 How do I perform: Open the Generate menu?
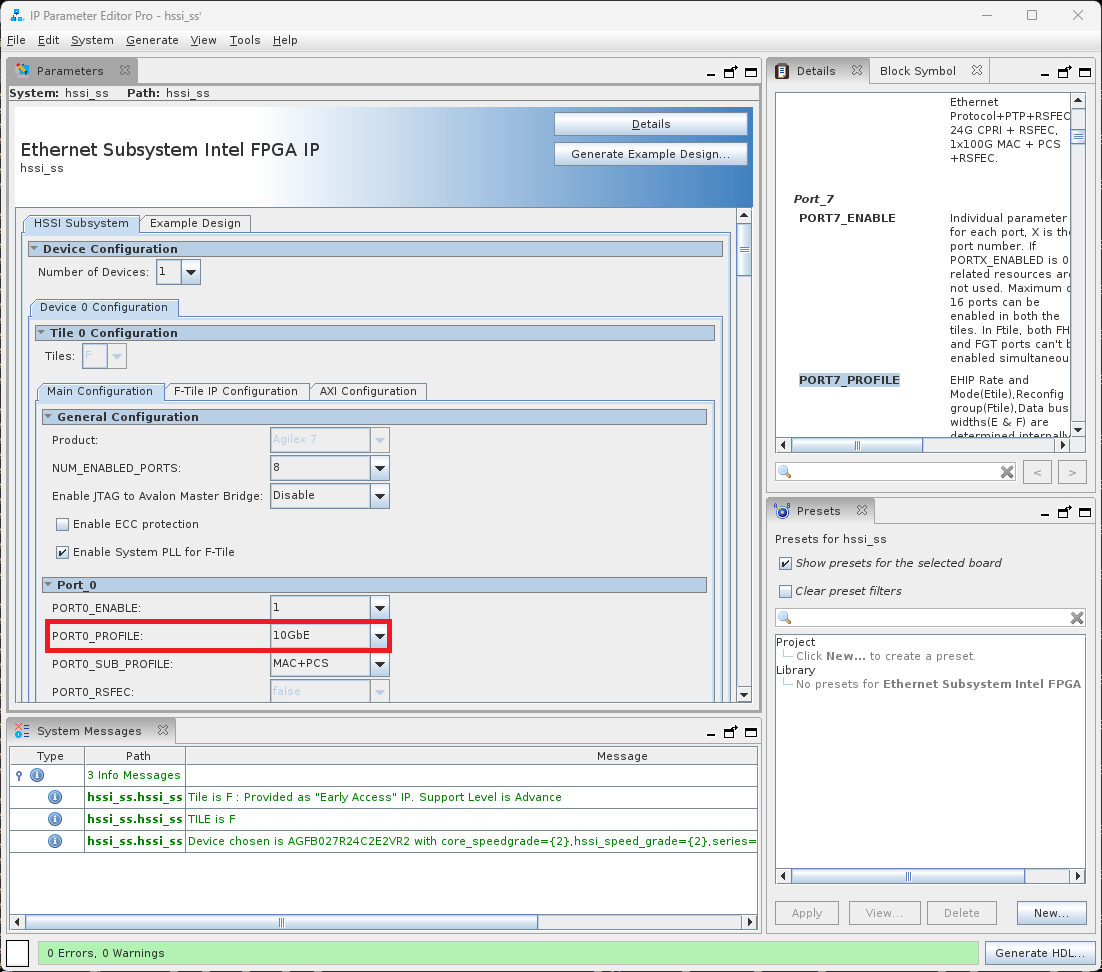pyautogui.click(x=152, y=40)
